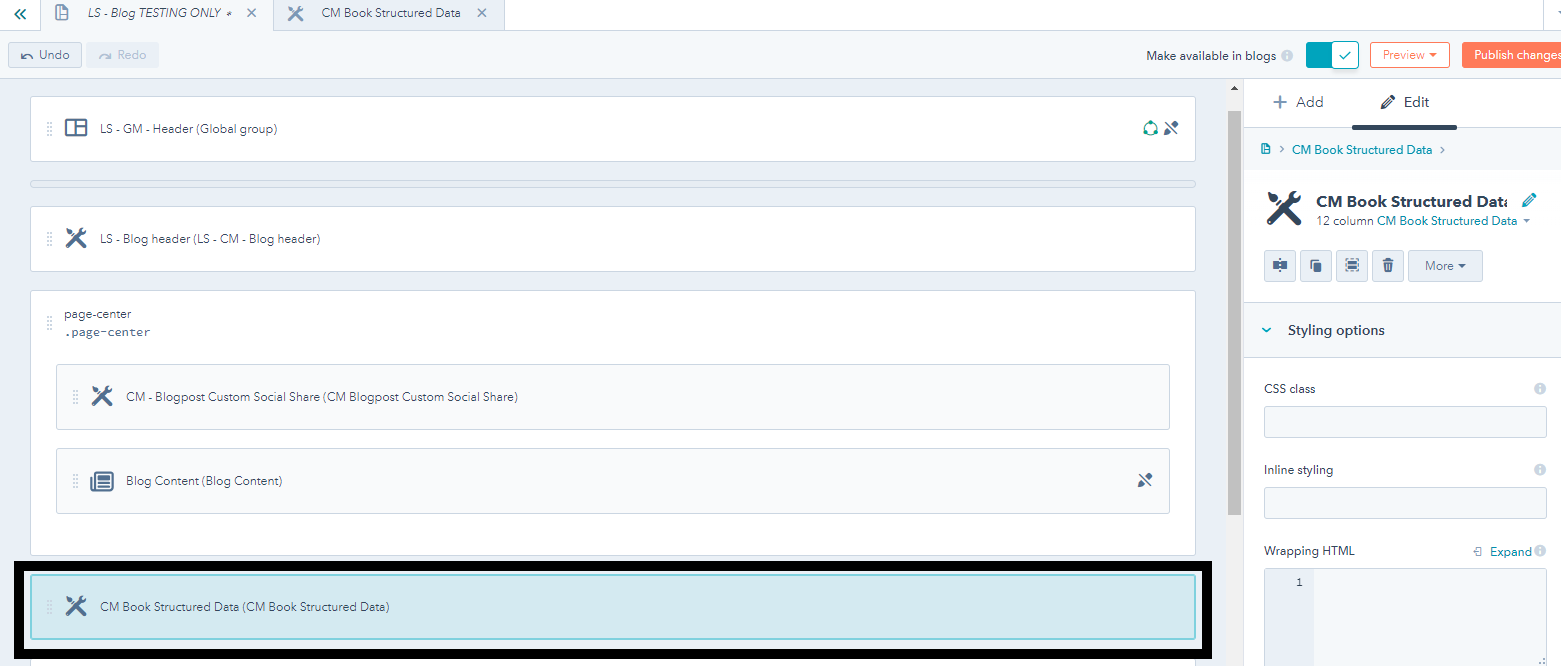Image resolution: width=1561 pixels, height=666 pixels.
Task: Click the CSS class input field
Action: click(1404, 422)
